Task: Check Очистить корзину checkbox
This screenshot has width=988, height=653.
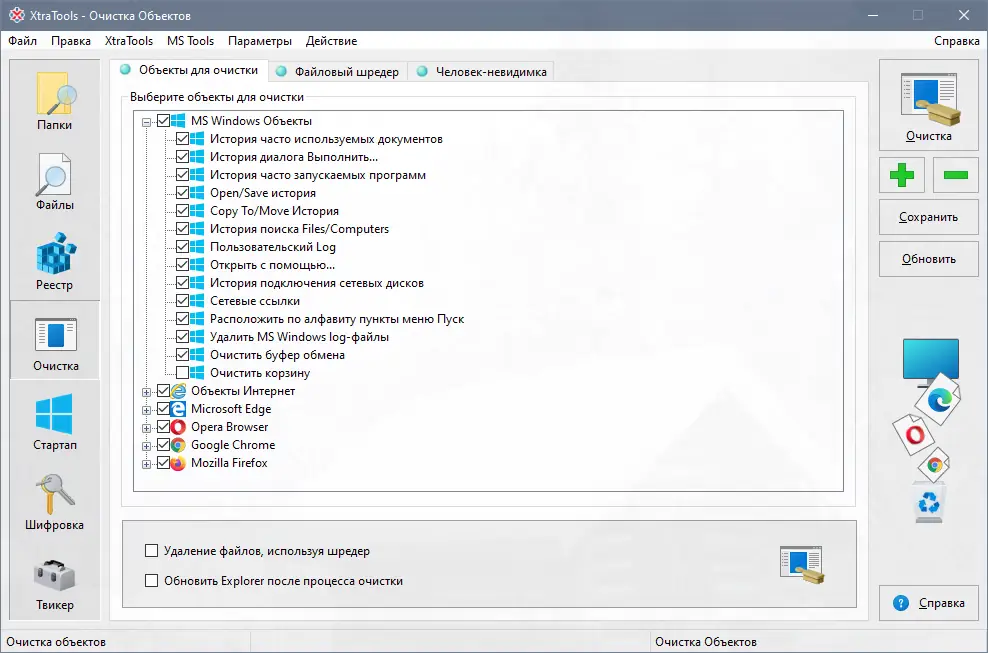Action: (182, 373)
